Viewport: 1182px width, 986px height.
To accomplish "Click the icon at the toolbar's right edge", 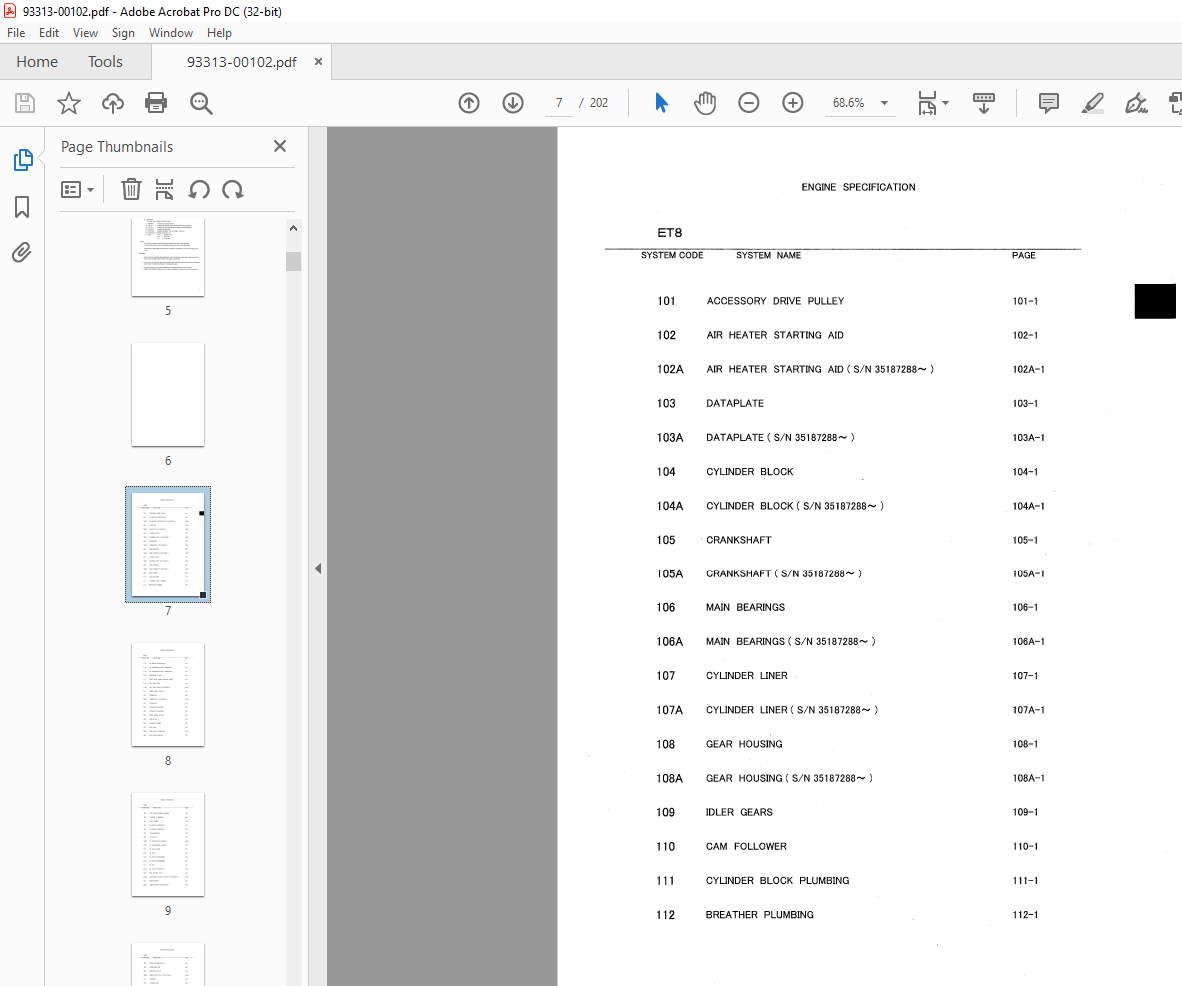I will pos(1174,103).
